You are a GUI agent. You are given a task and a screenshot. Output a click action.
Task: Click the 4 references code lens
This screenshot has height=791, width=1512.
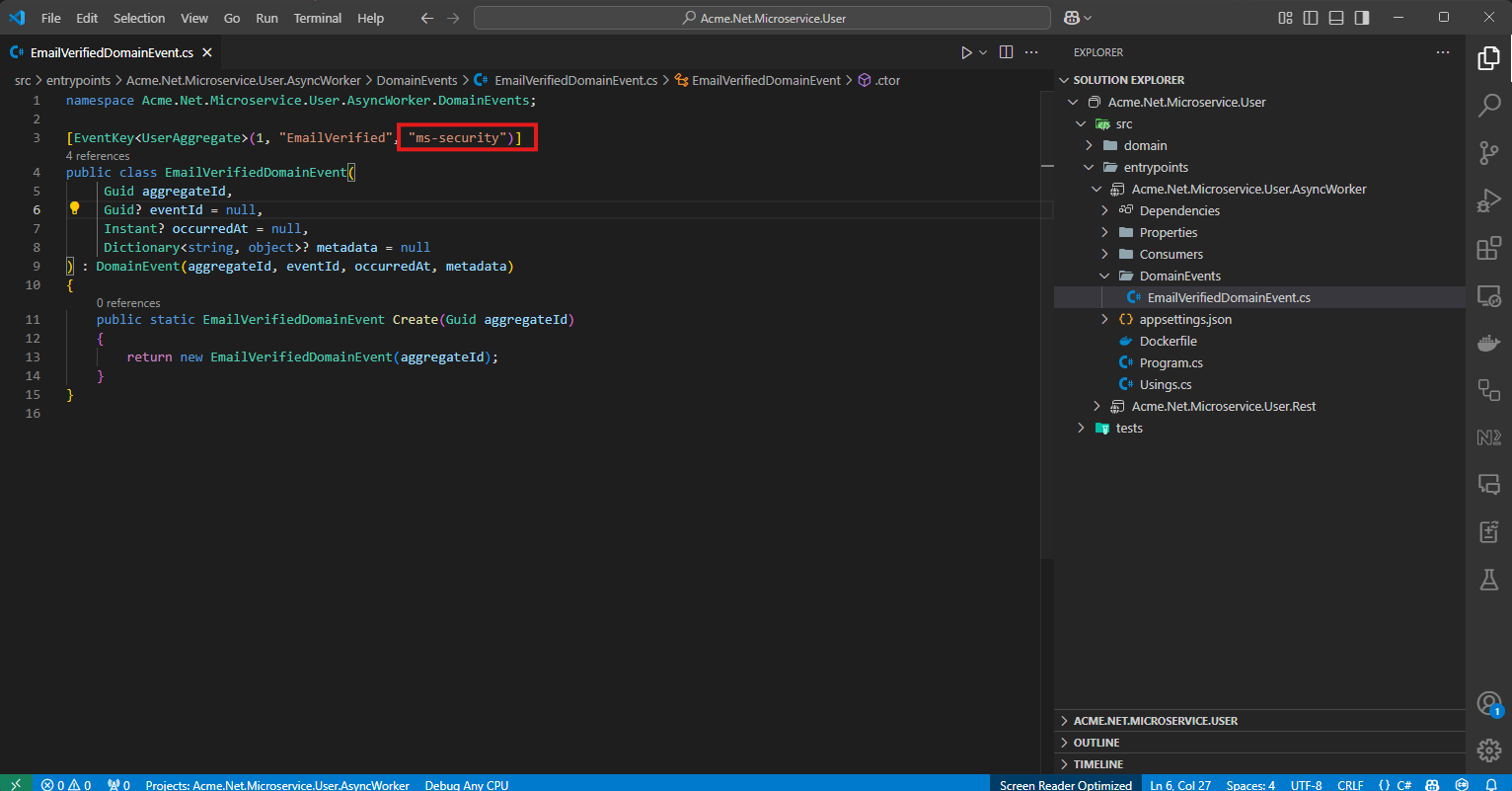(x=98, y=156)
